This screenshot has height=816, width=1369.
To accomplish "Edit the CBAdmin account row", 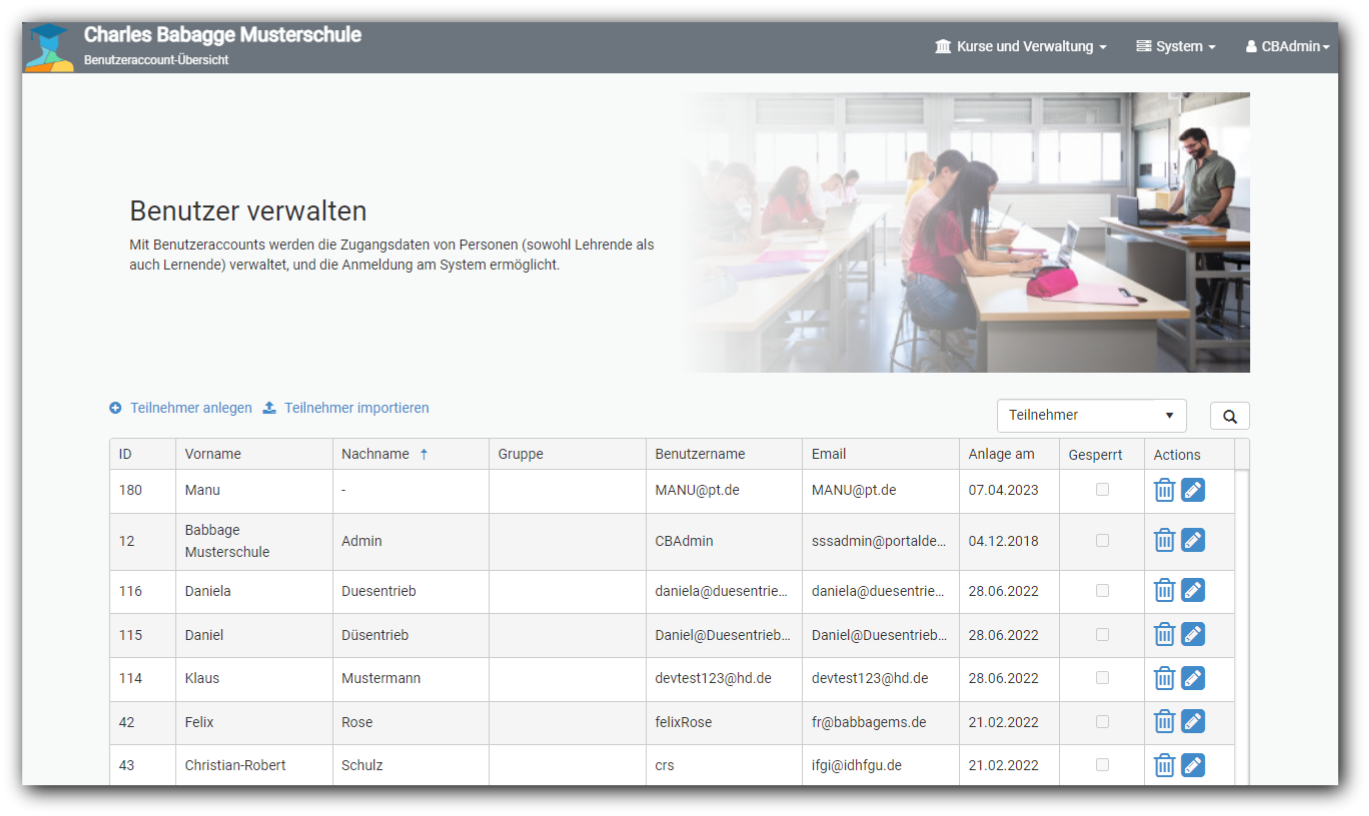I will (x=1192, y=541).
